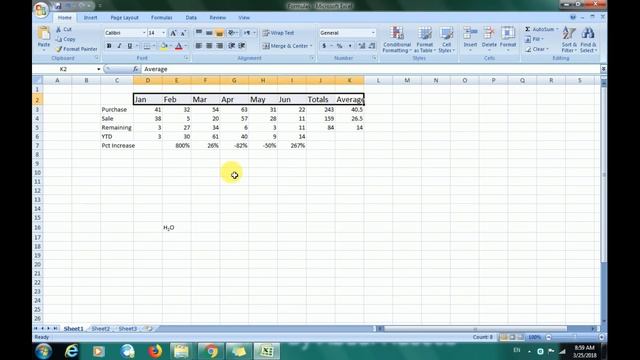Toggle Center horizontal alignment

[209, 46]
